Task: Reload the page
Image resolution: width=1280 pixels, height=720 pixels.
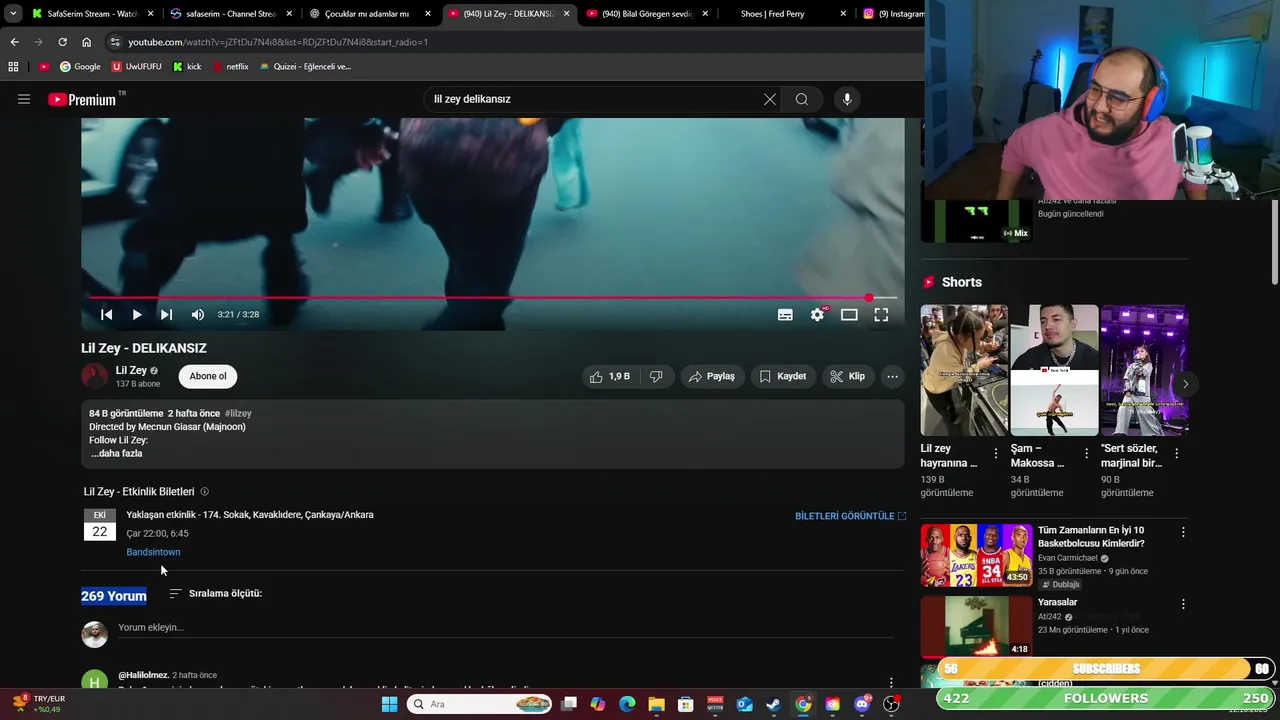Action: tap(62, 42)
